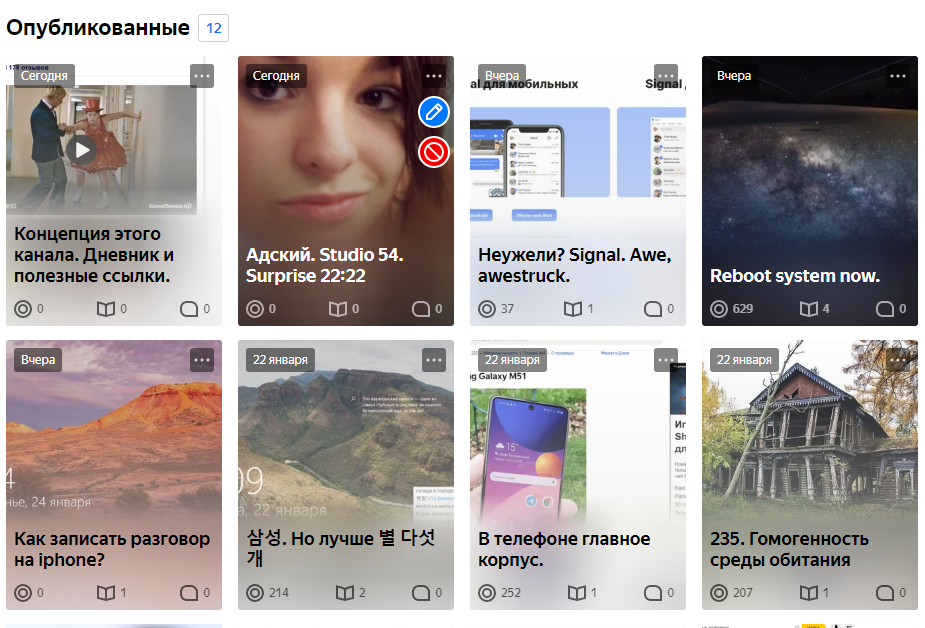
Task: Open the three-dots menu on the 'Концепция этого канала' card
Action: point(202,76)
